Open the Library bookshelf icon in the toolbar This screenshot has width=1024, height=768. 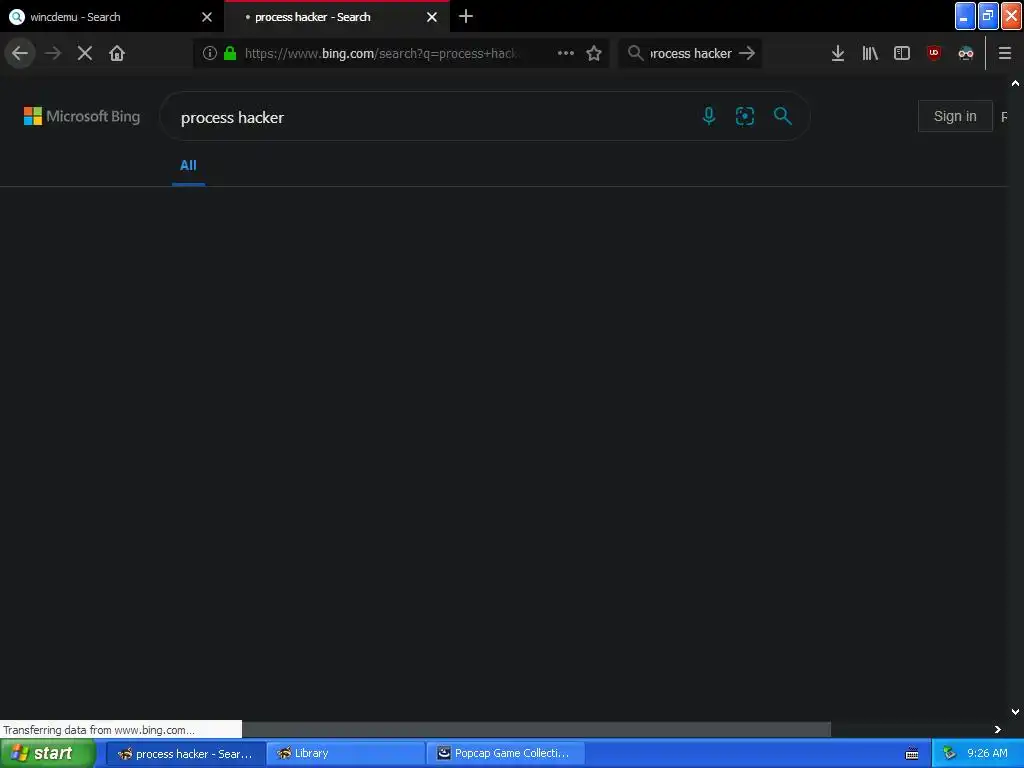coord(870,53)
